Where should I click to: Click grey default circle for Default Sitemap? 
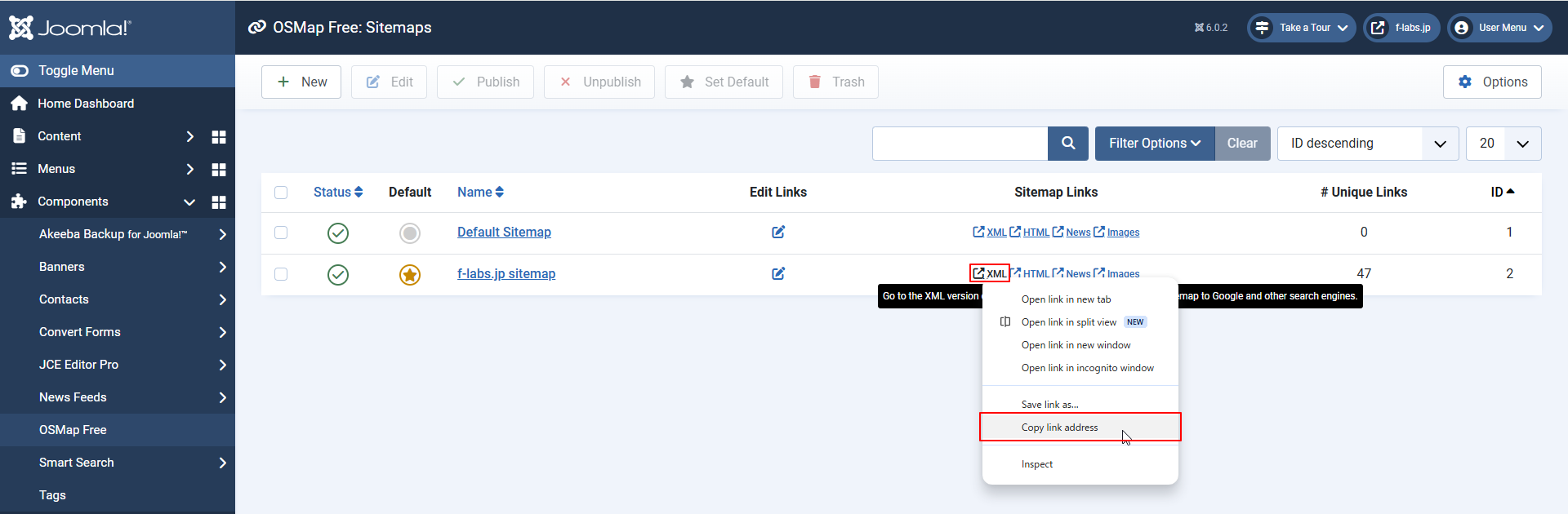click(410, 233)
